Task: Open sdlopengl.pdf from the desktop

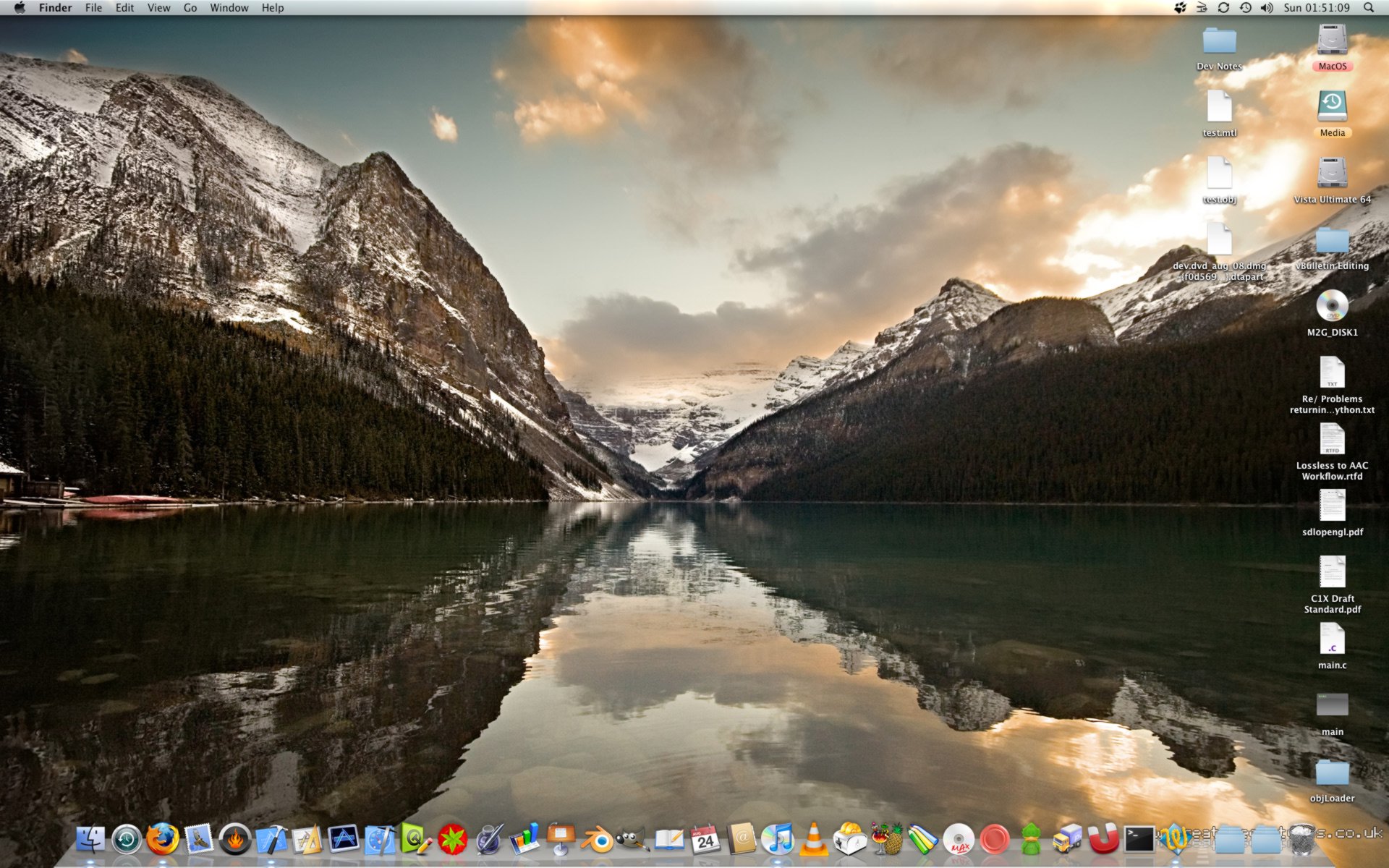Action: (1331, 506)
